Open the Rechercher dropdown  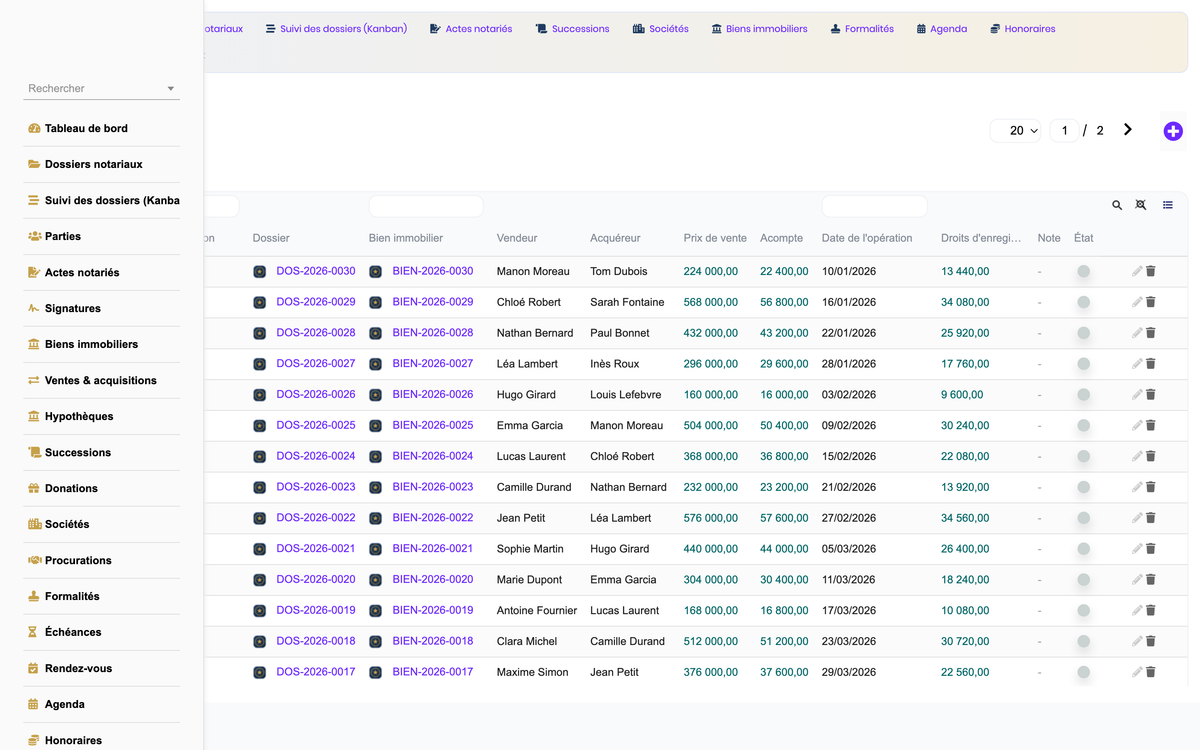(101, 88)
